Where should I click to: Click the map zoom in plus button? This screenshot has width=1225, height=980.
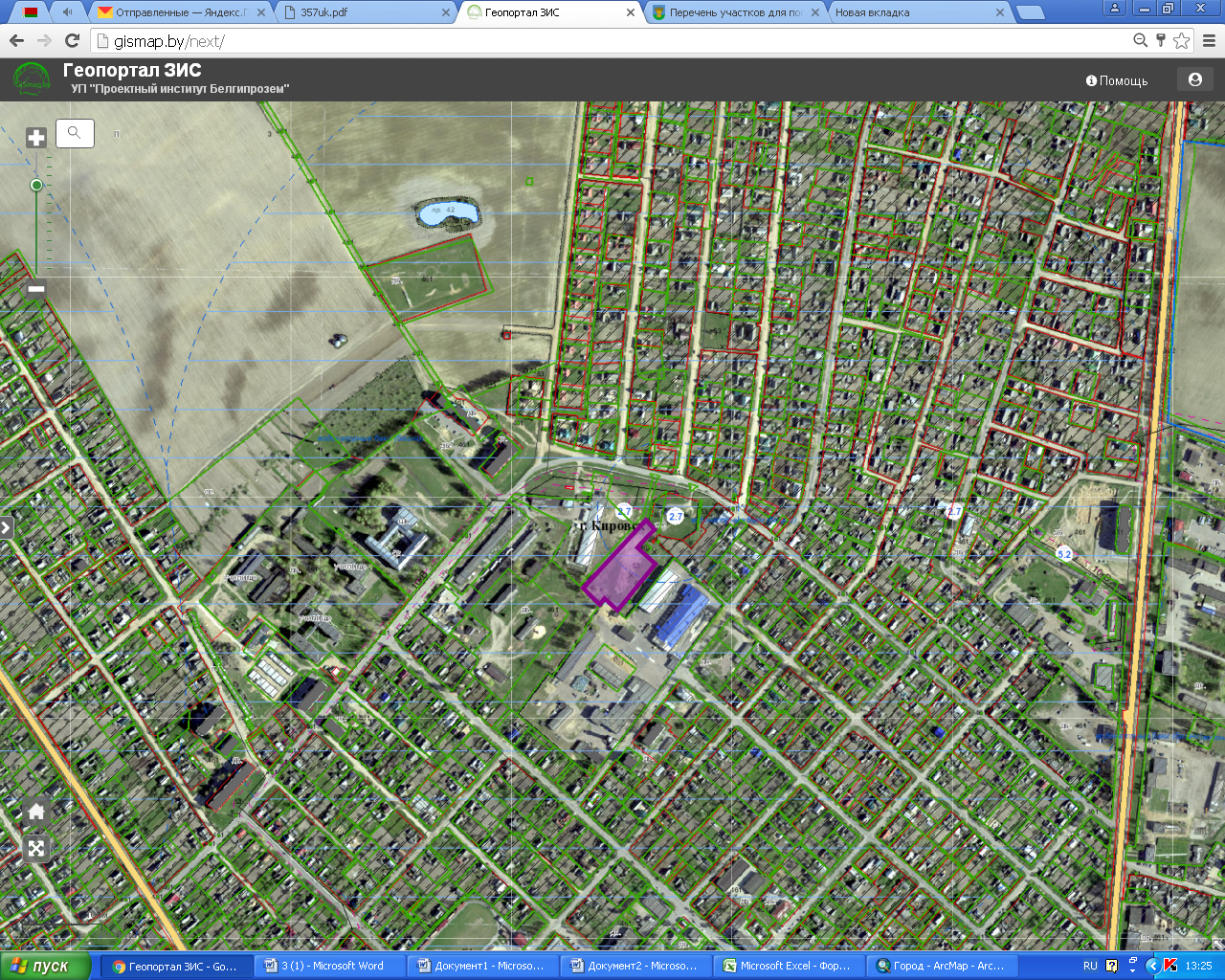coord(36,138)
